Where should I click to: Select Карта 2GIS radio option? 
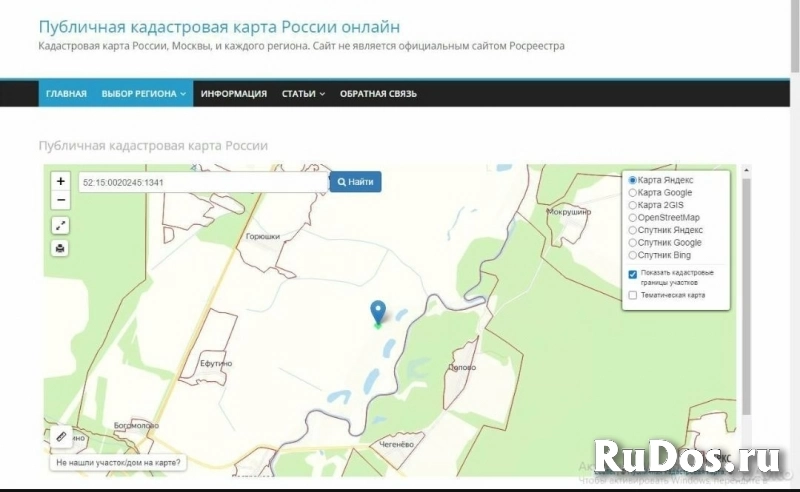coord(633,205)
